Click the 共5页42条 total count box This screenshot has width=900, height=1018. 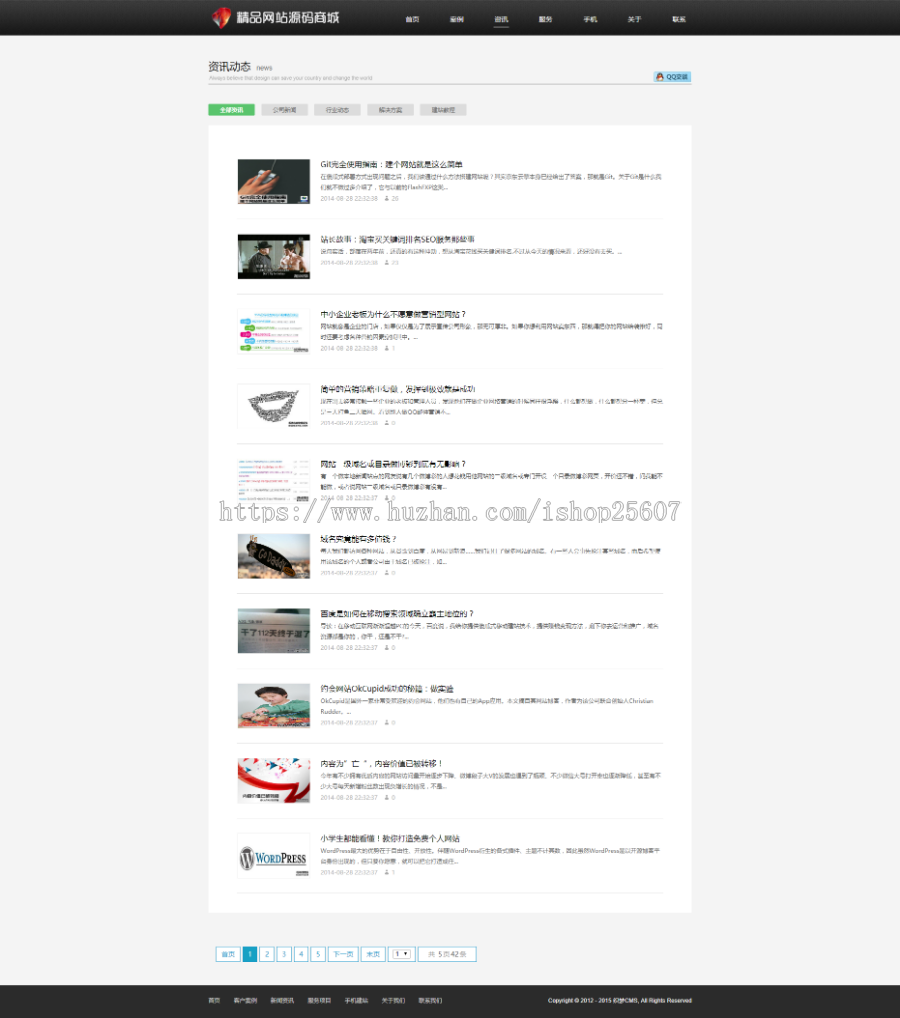pos(447,954)
